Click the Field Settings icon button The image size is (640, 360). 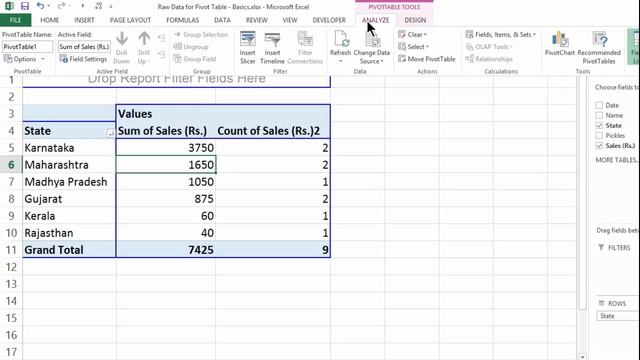(83, 59)
